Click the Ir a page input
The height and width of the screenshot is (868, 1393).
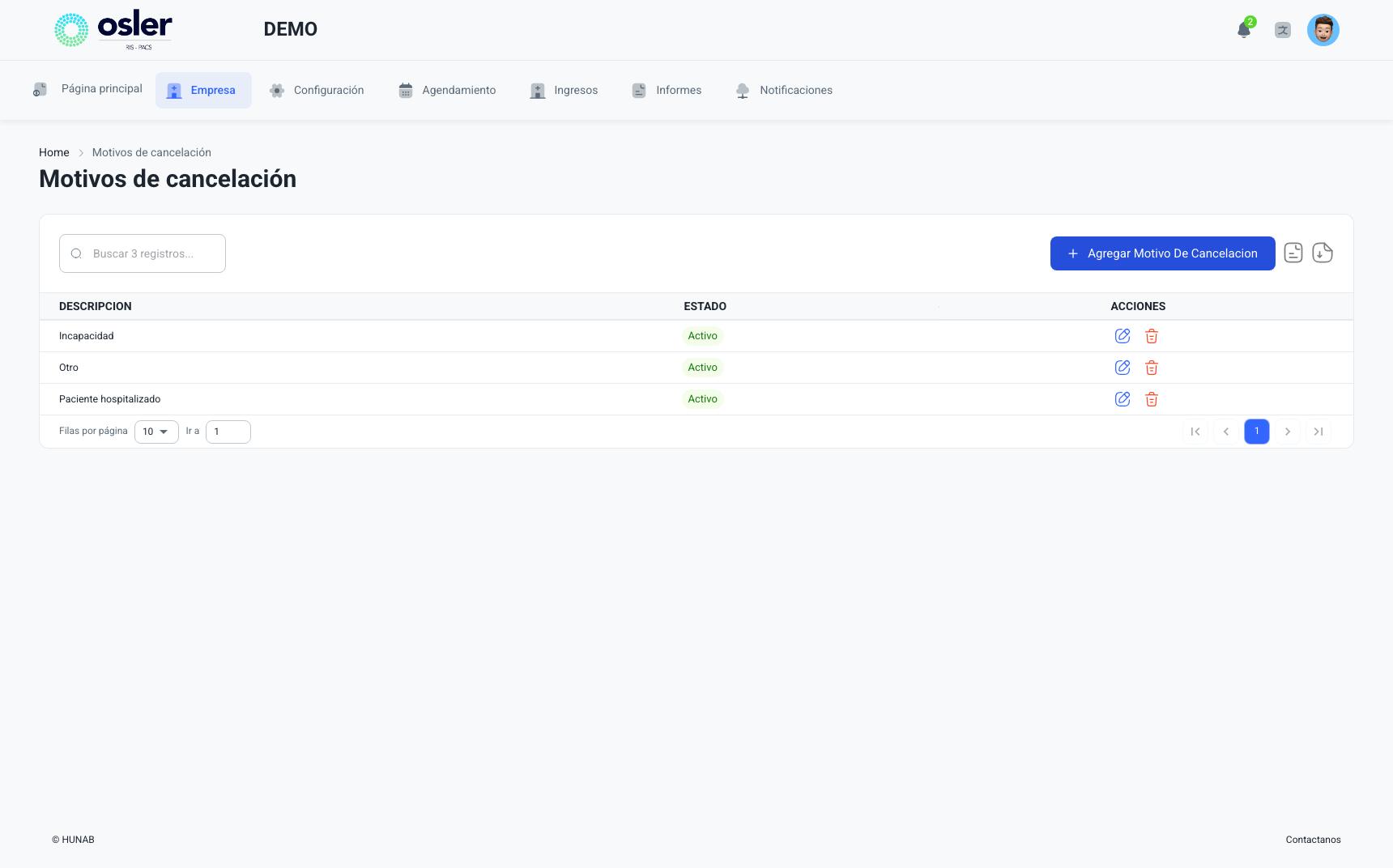228,432
